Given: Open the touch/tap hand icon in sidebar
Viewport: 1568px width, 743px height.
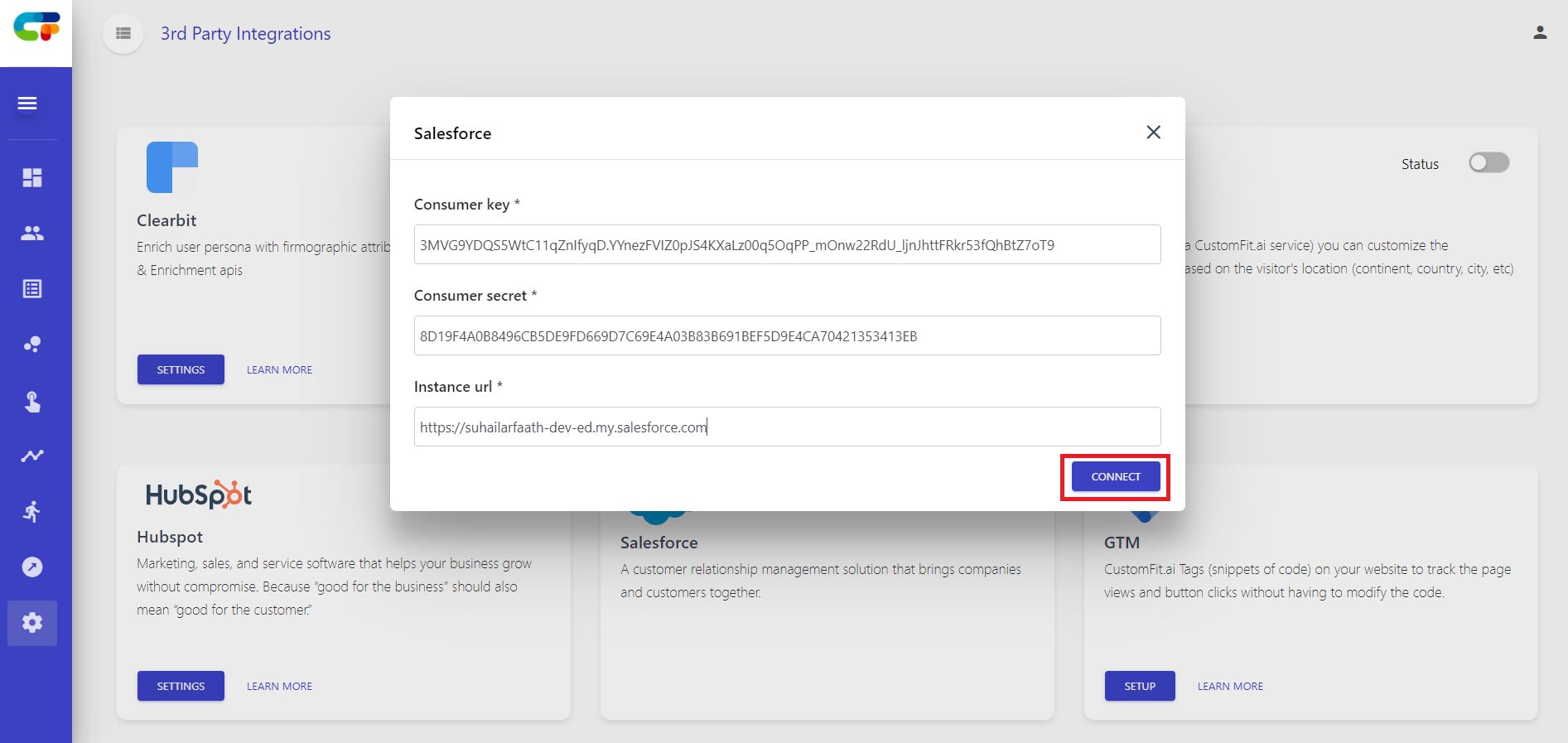Looking at the screenshot, I should [32, 402].
